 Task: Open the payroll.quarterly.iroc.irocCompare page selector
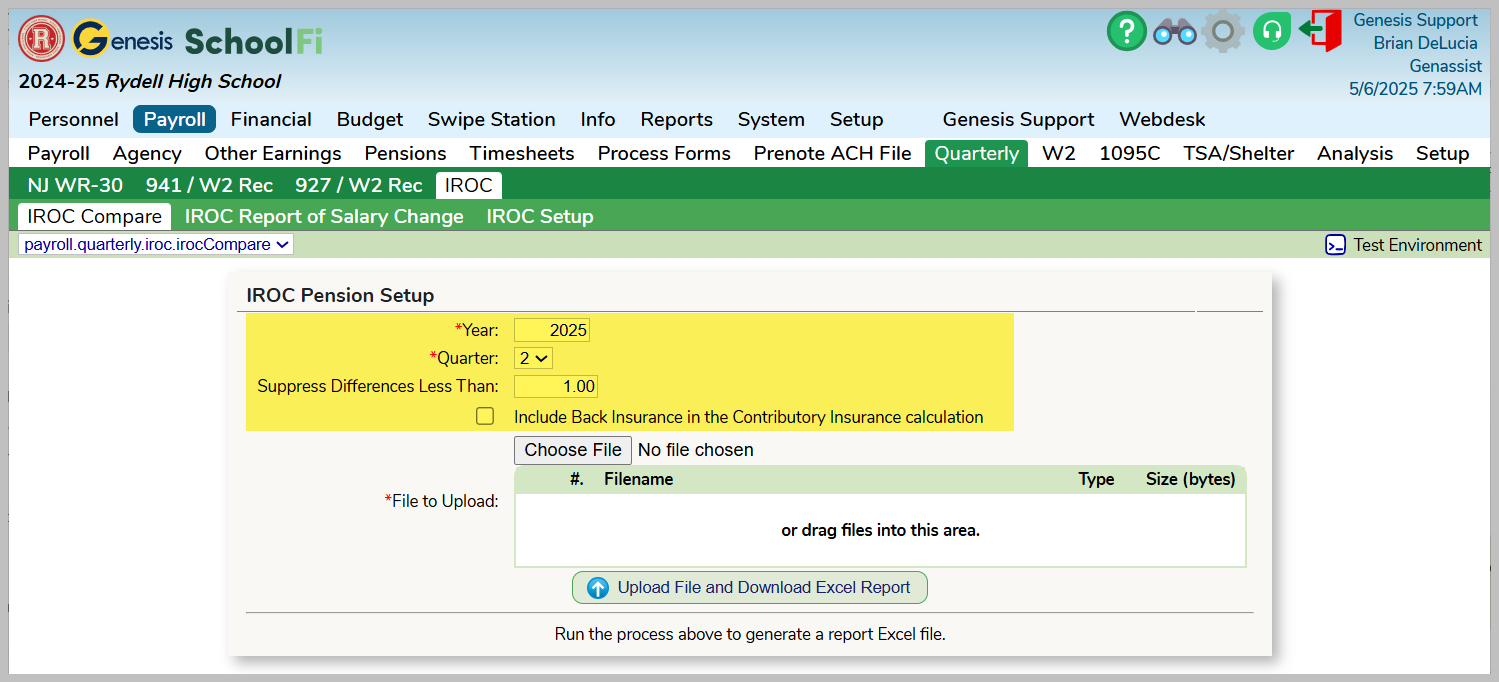[156, 244]
